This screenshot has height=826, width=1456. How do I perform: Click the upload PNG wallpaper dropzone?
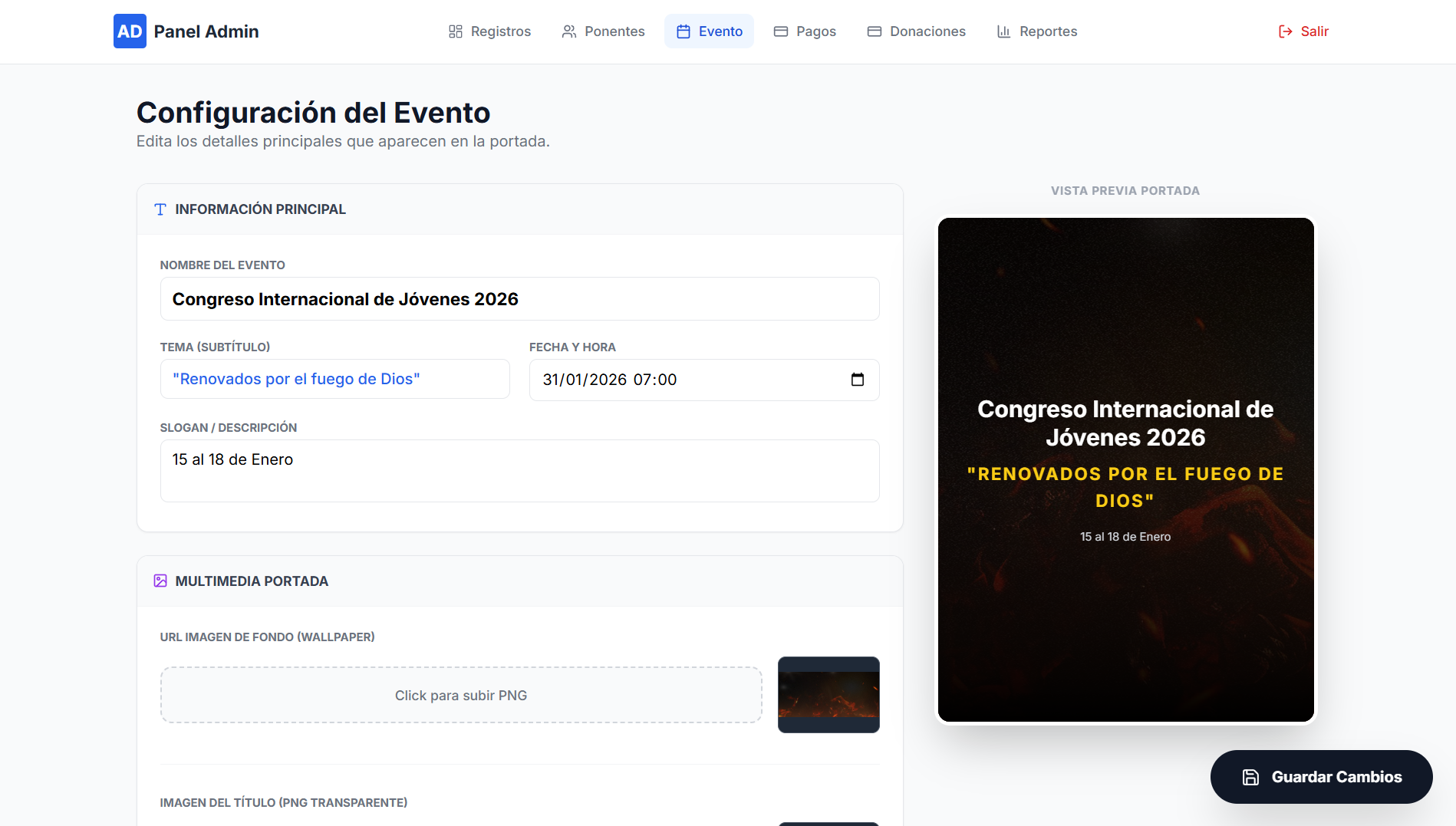[x=461, y=695]
